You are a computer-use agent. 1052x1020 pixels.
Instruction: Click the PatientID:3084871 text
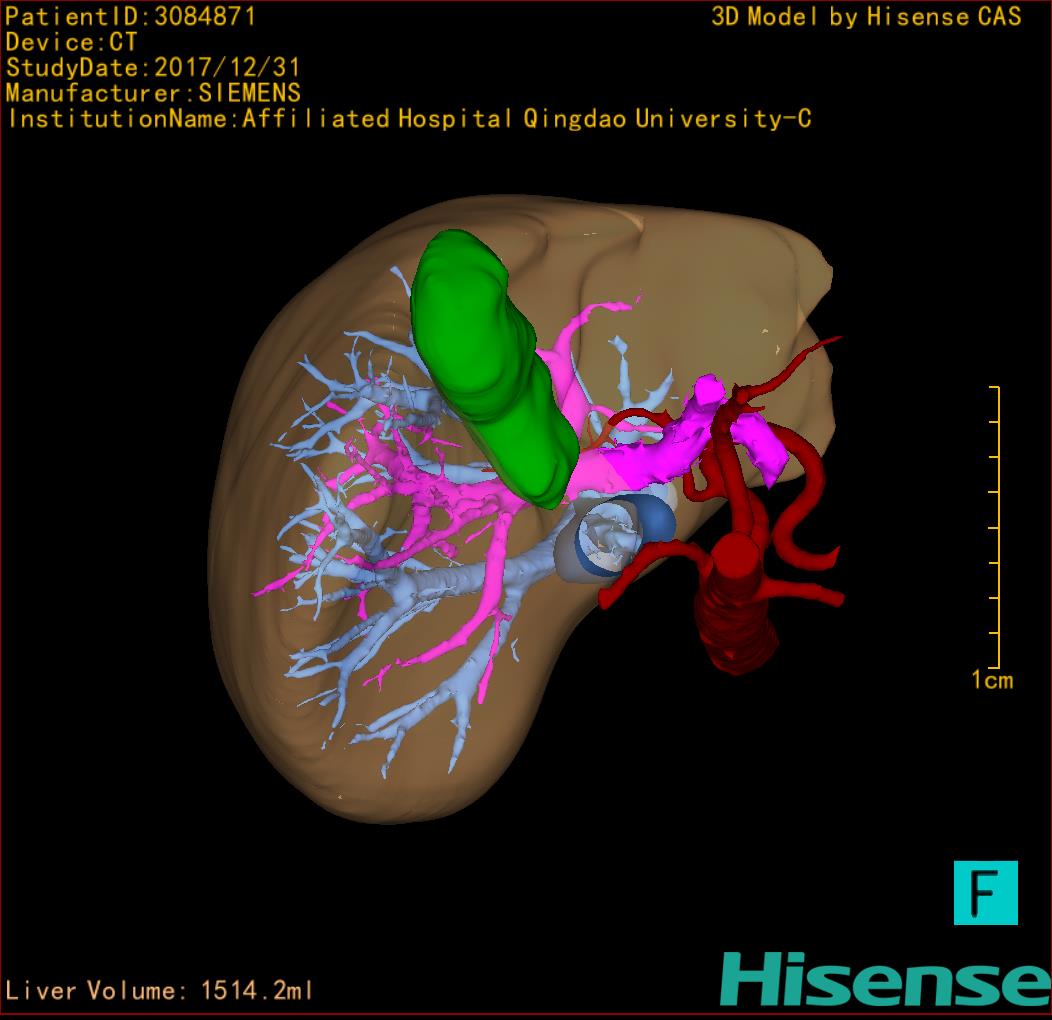[x=131, y=16]
